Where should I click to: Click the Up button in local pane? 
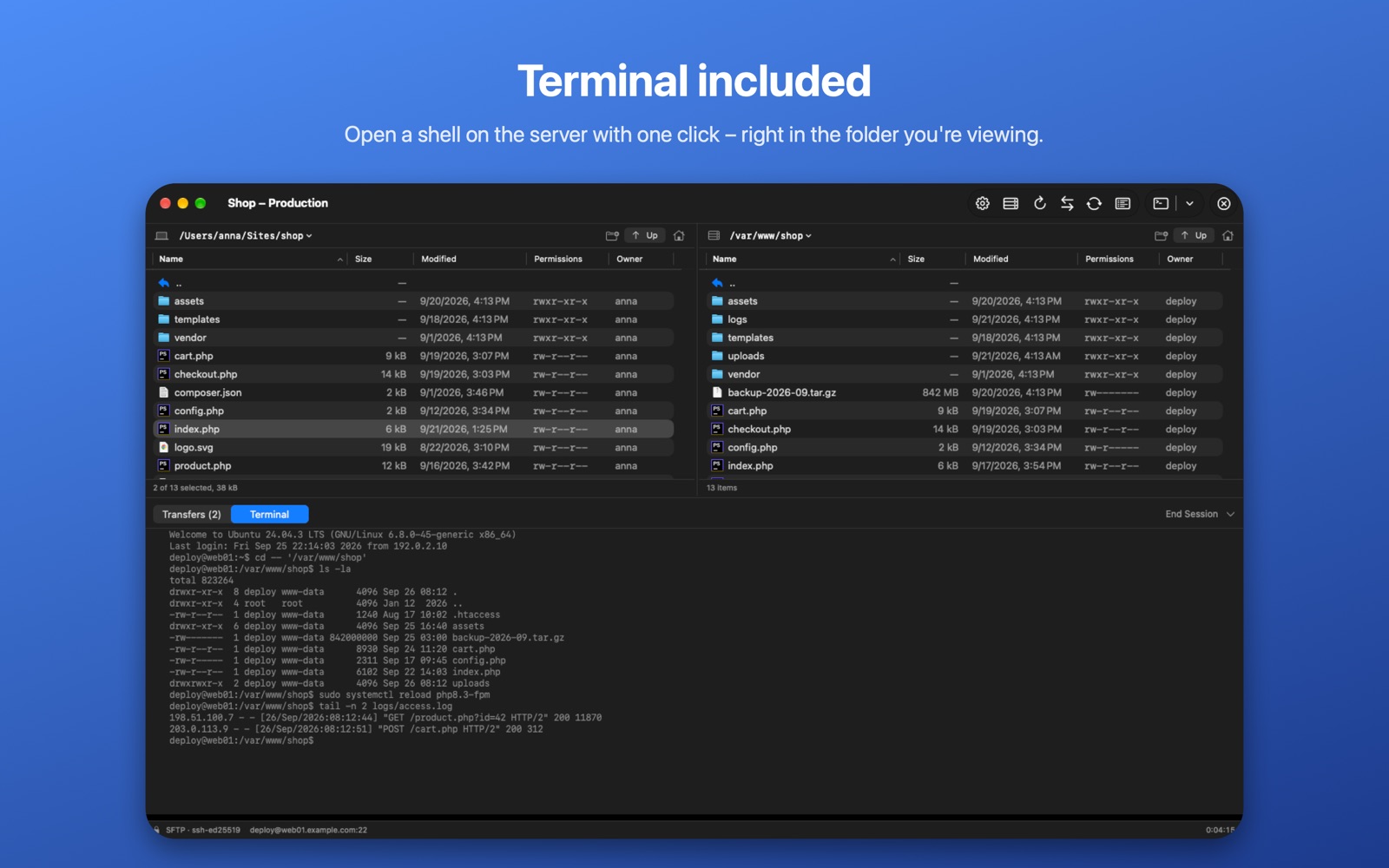645,235
